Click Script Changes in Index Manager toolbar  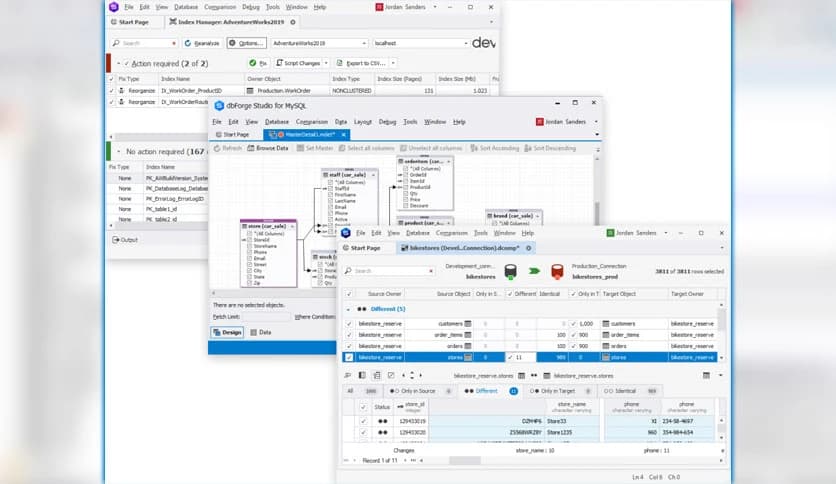(x=298, y=63)
